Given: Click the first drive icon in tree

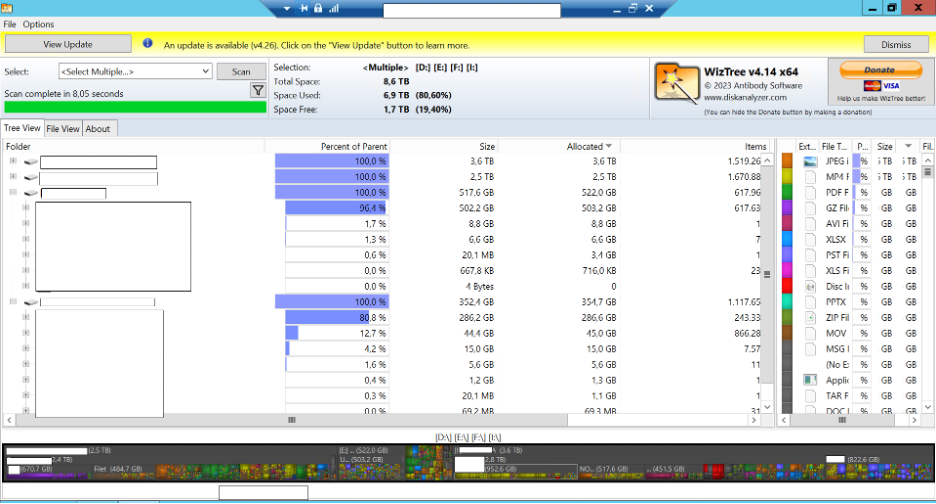Looking at the screenshot, I should click(30, 162).
